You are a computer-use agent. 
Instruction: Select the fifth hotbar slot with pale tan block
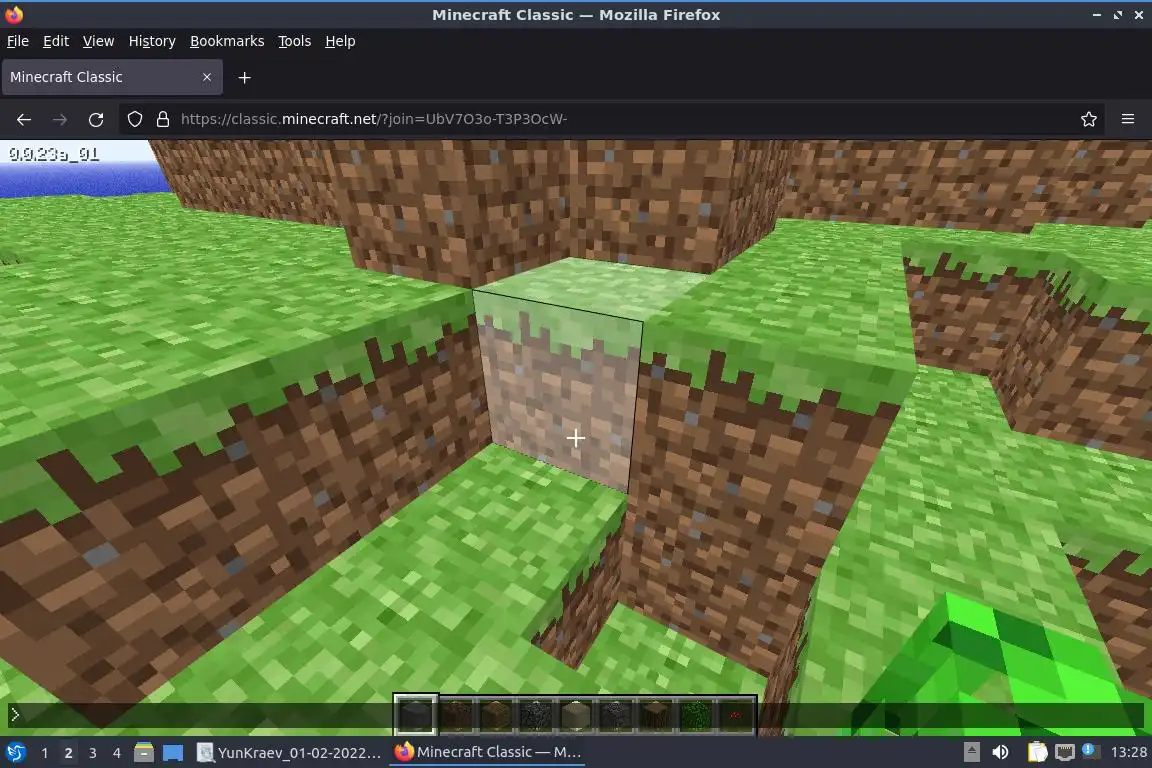(575, 714)
